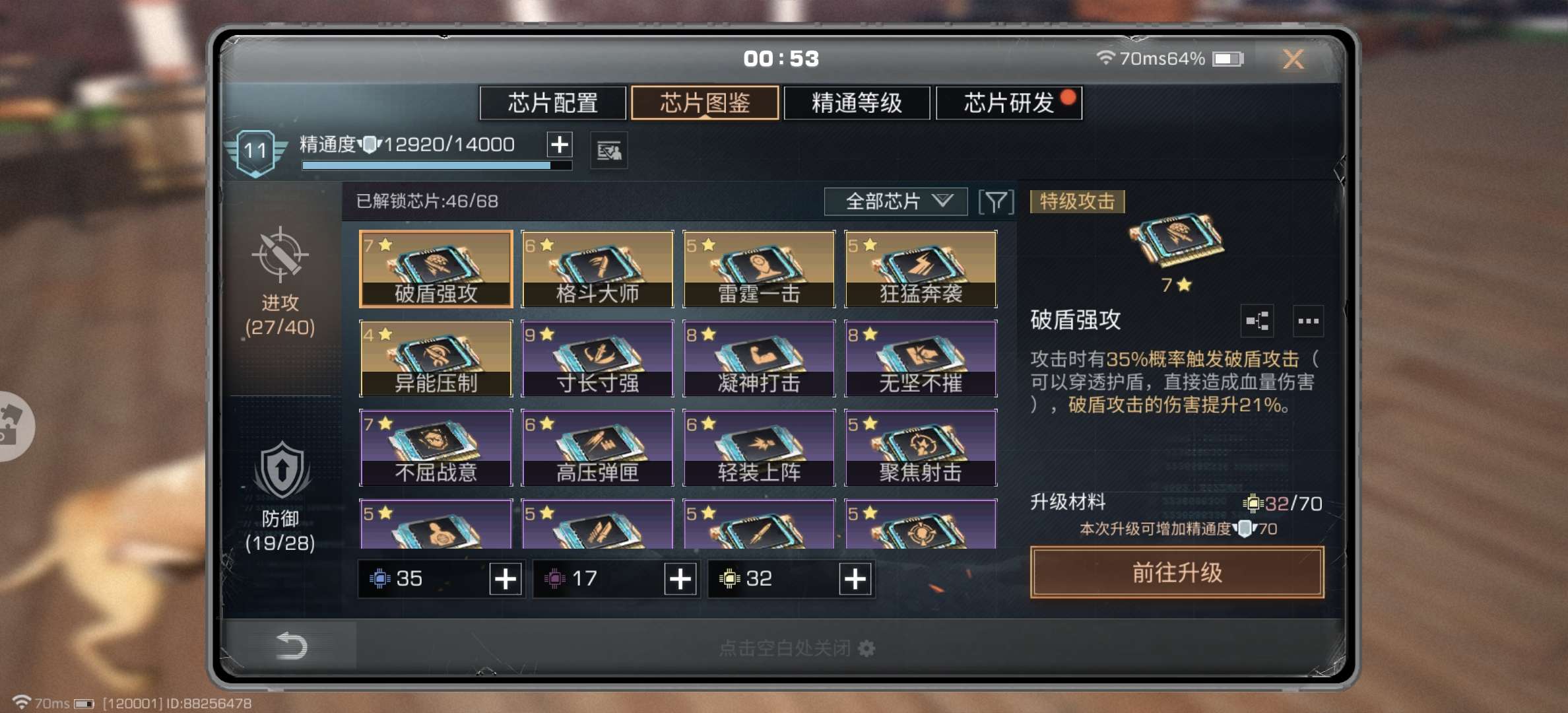This screenshot has height=713, width=1568.
Task: Select the 寸长寸强 chip
Action: tap(597, 358)
